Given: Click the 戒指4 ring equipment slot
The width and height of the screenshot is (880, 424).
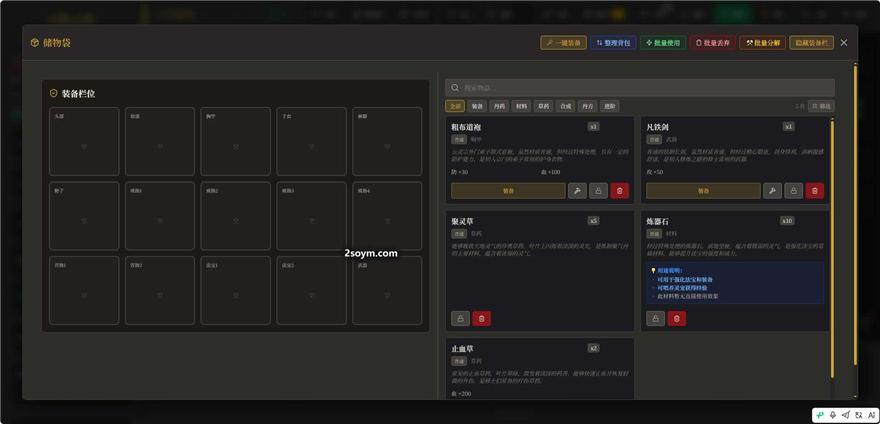Looking at the screenshot, I should click(387, 216).
